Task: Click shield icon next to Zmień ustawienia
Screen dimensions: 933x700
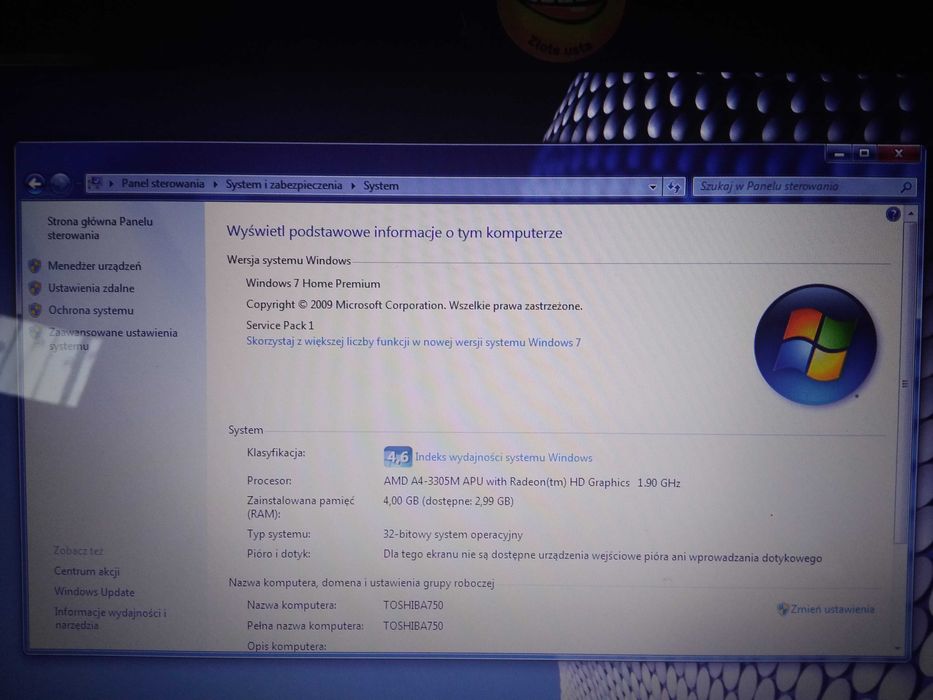Action: 782,608
